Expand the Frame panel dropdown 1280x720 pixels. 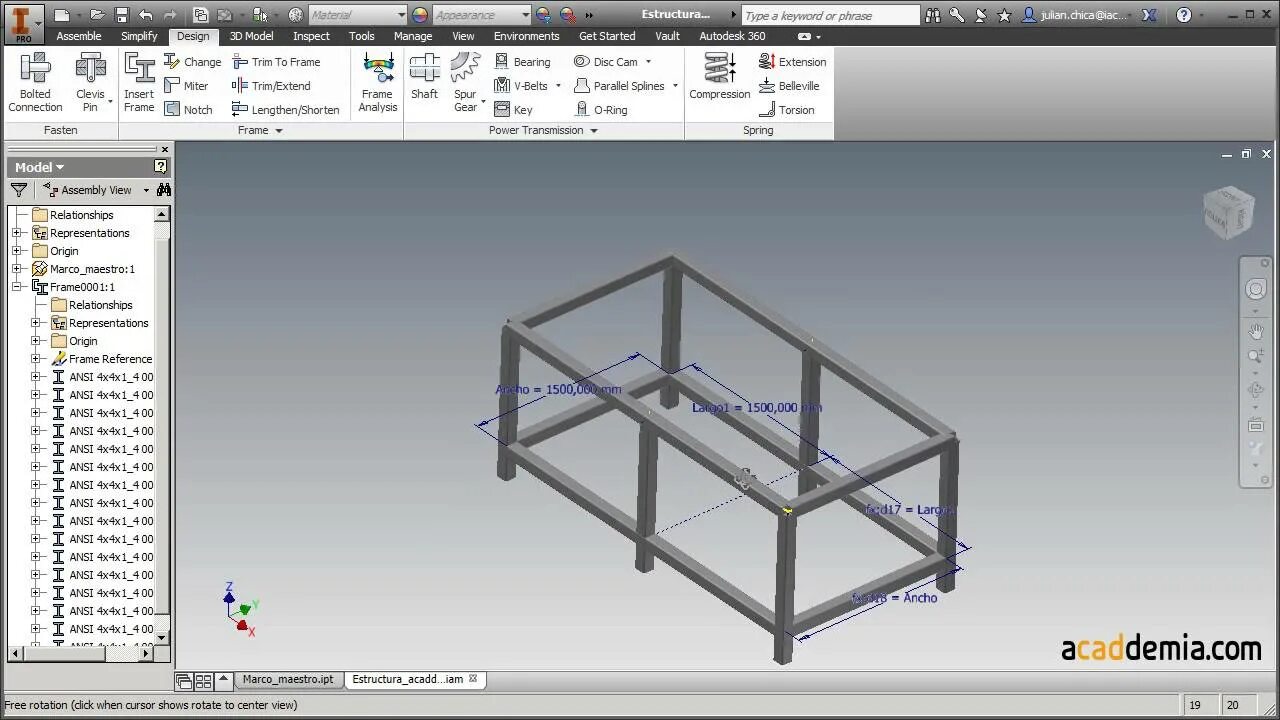coord(279,131)
